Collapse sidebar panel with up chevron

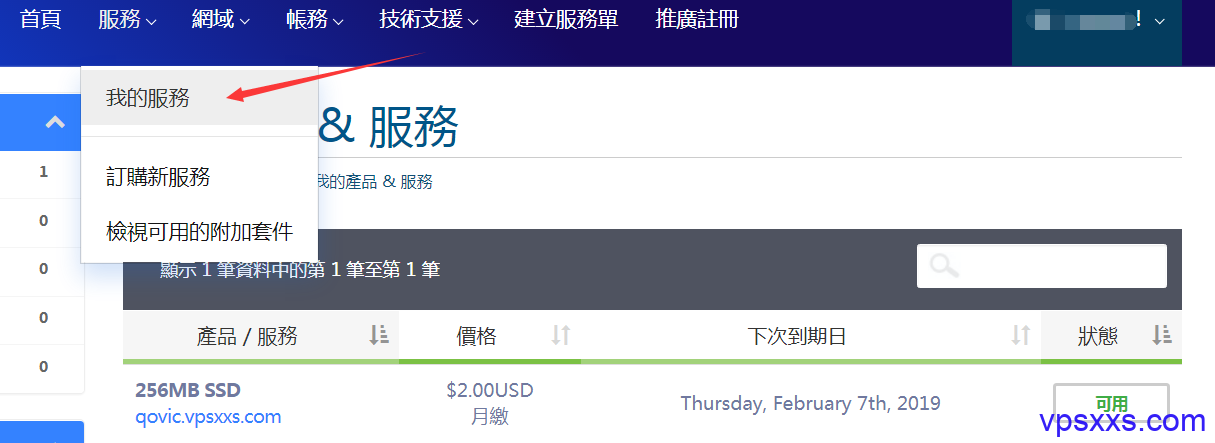55,123
